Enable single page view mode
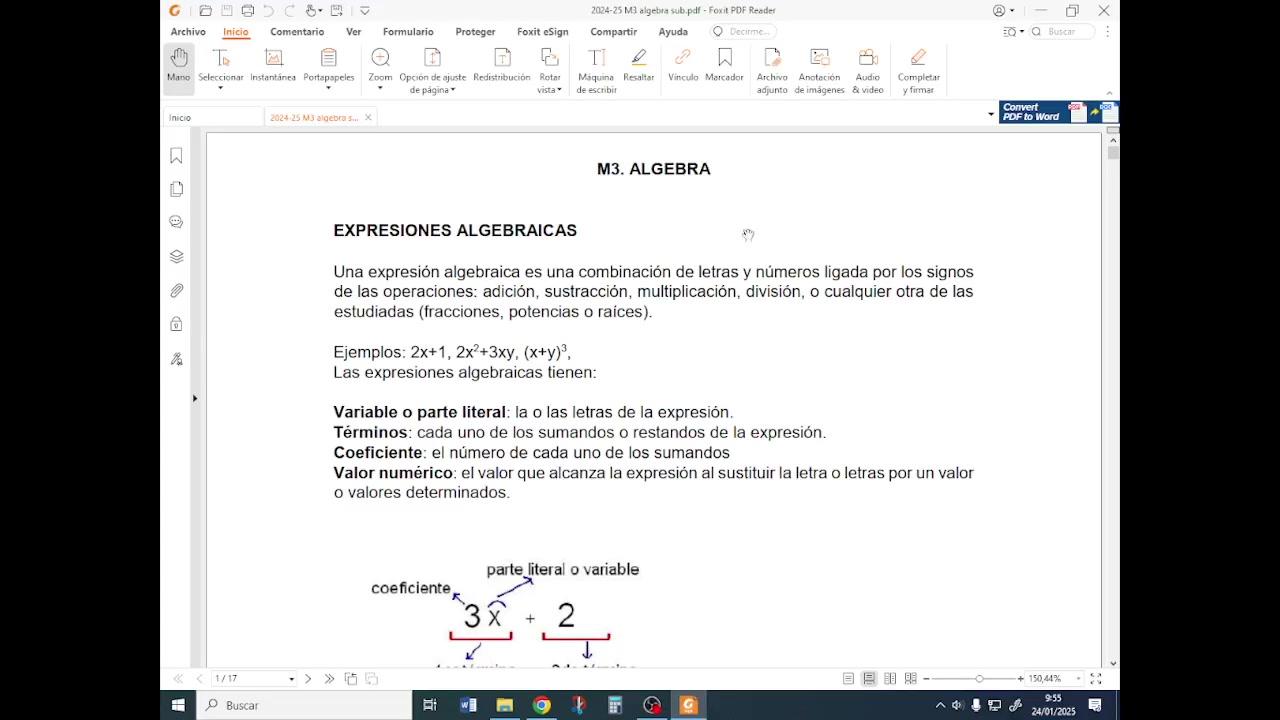 coord(848,679)
